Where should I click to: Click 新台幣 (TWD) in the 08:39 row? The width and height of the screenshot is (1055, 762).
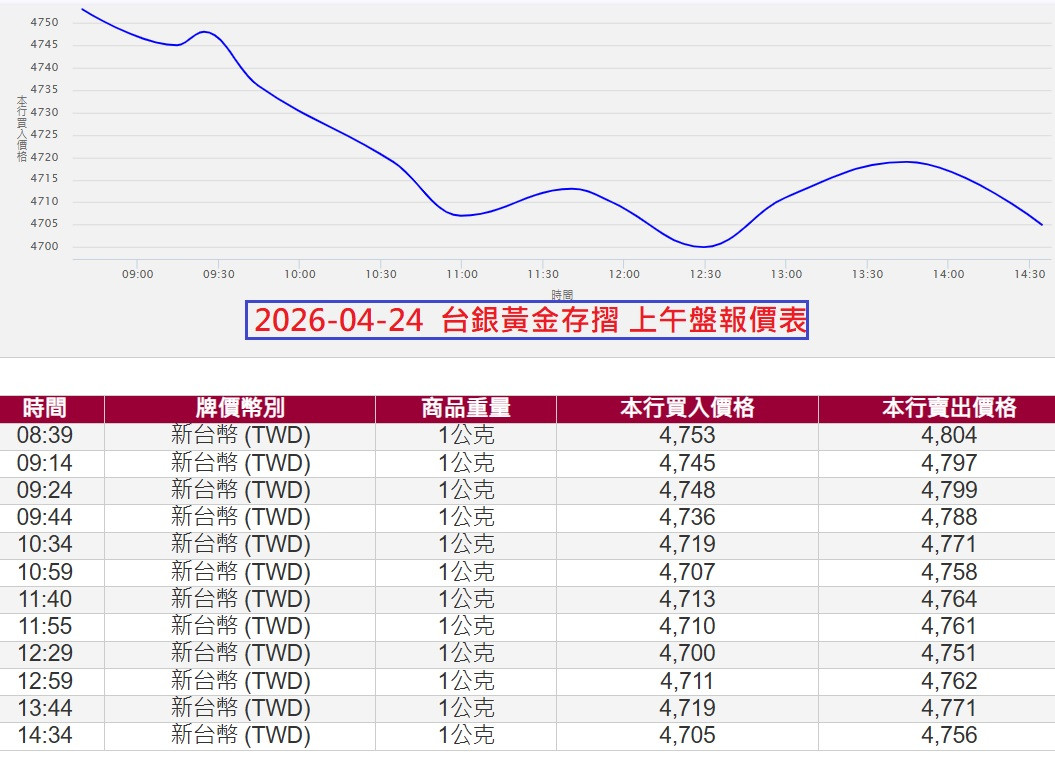point(240,435)
